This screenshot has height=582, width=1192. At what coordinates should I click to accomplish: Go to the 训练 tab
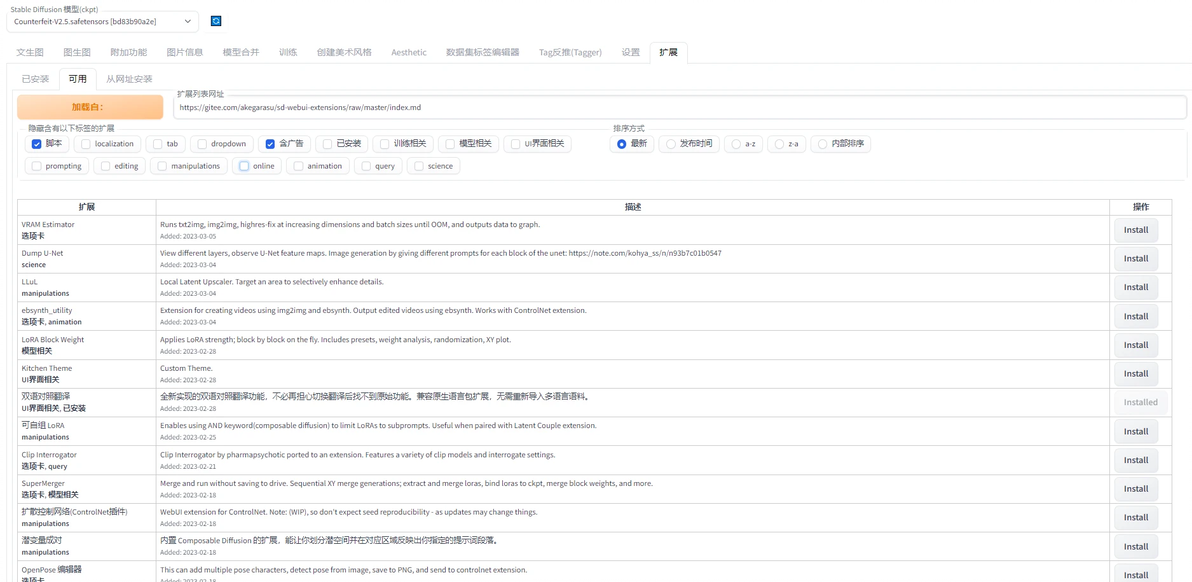[x=288, y=52]
